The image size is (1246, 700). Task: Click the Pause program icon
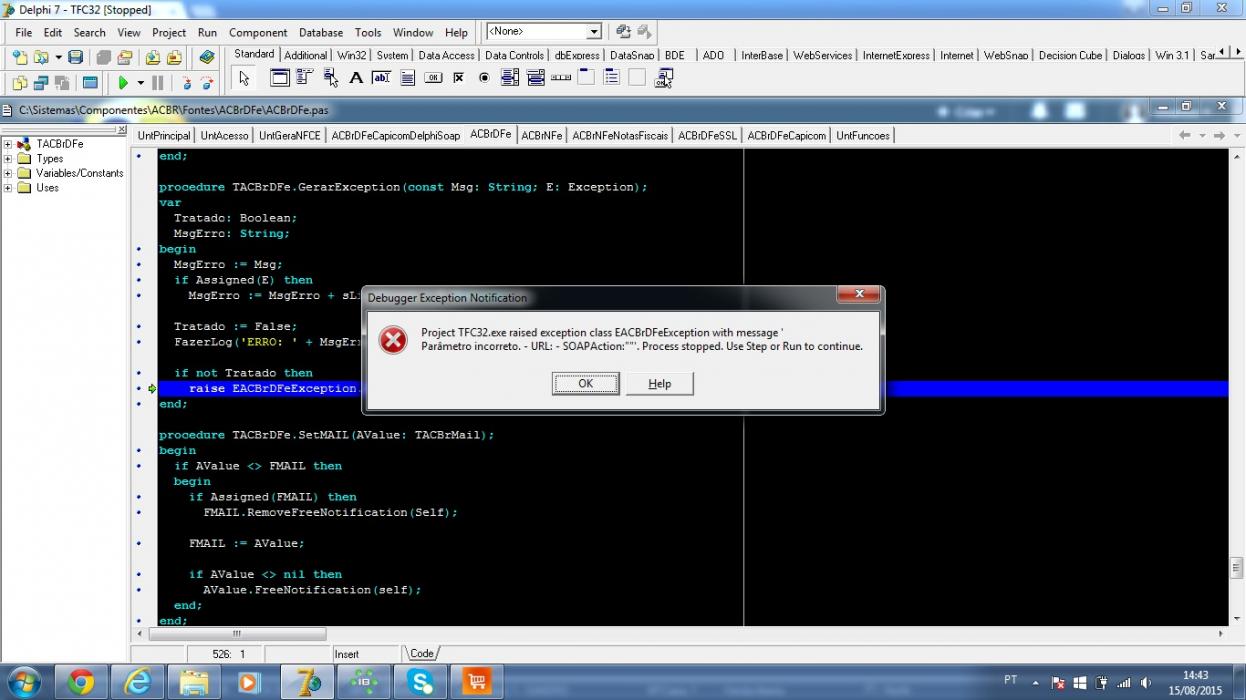pyautogui.click(x=158, y=83)
